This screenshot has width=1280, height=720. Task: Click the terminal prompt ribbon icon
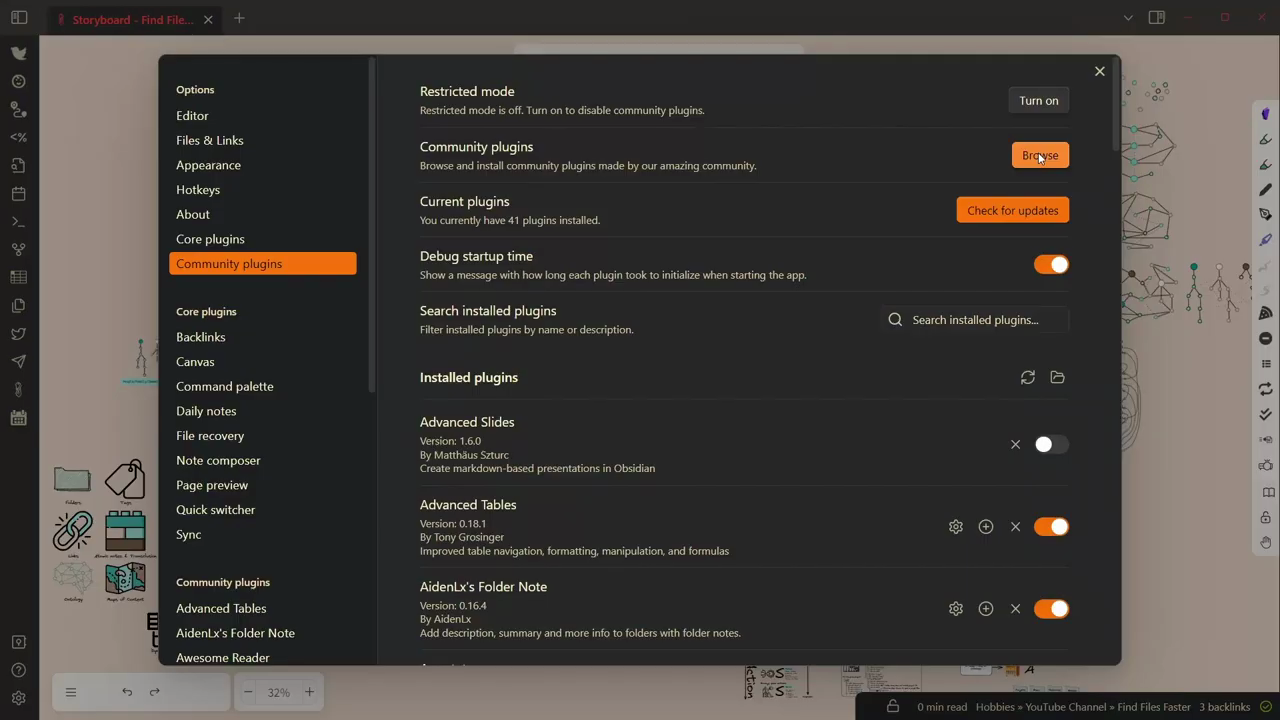point(19,221)
